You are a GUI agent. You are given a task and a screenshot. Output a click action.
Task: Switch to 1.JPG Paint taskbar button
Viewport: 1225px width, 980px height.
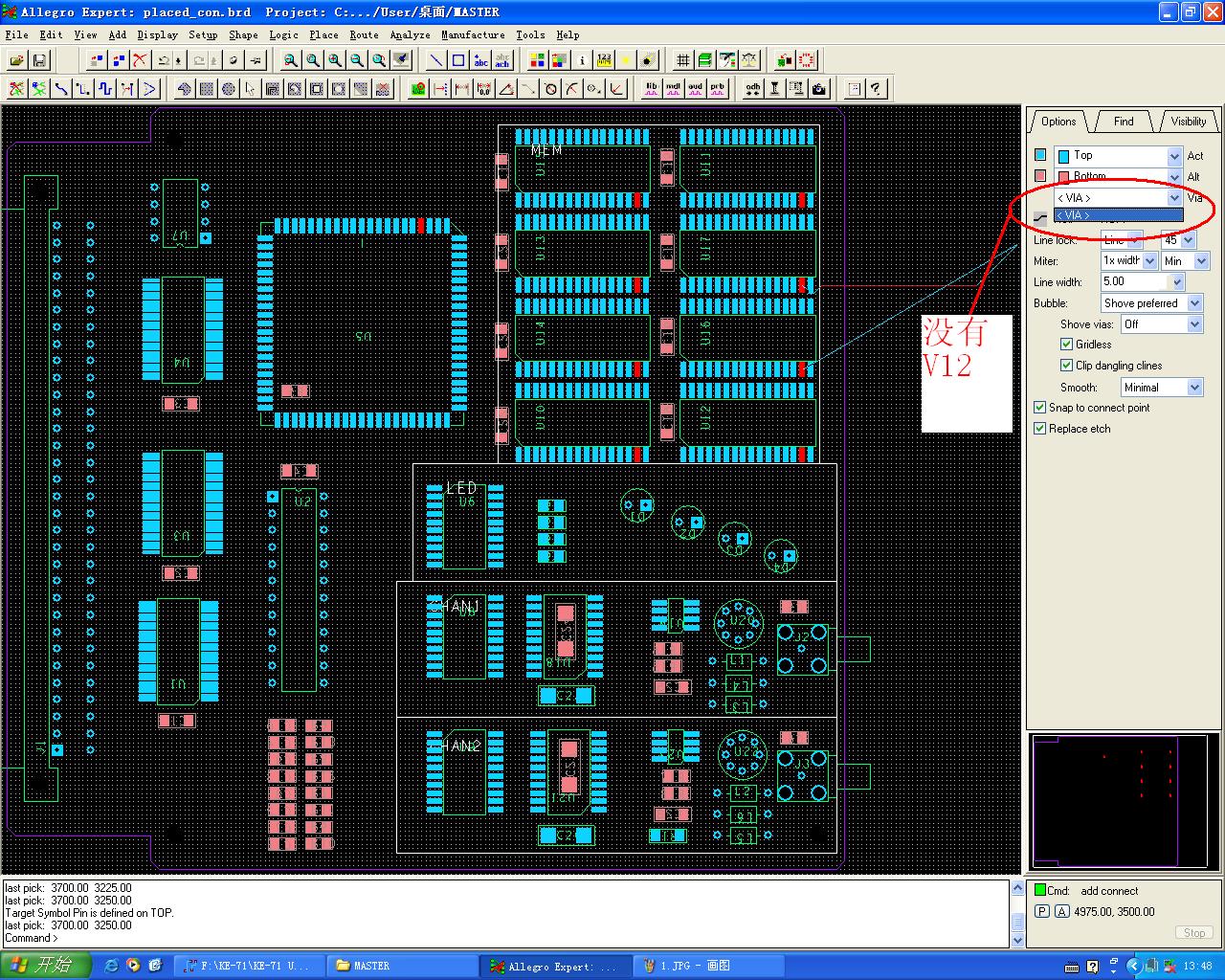coord(709,966)
